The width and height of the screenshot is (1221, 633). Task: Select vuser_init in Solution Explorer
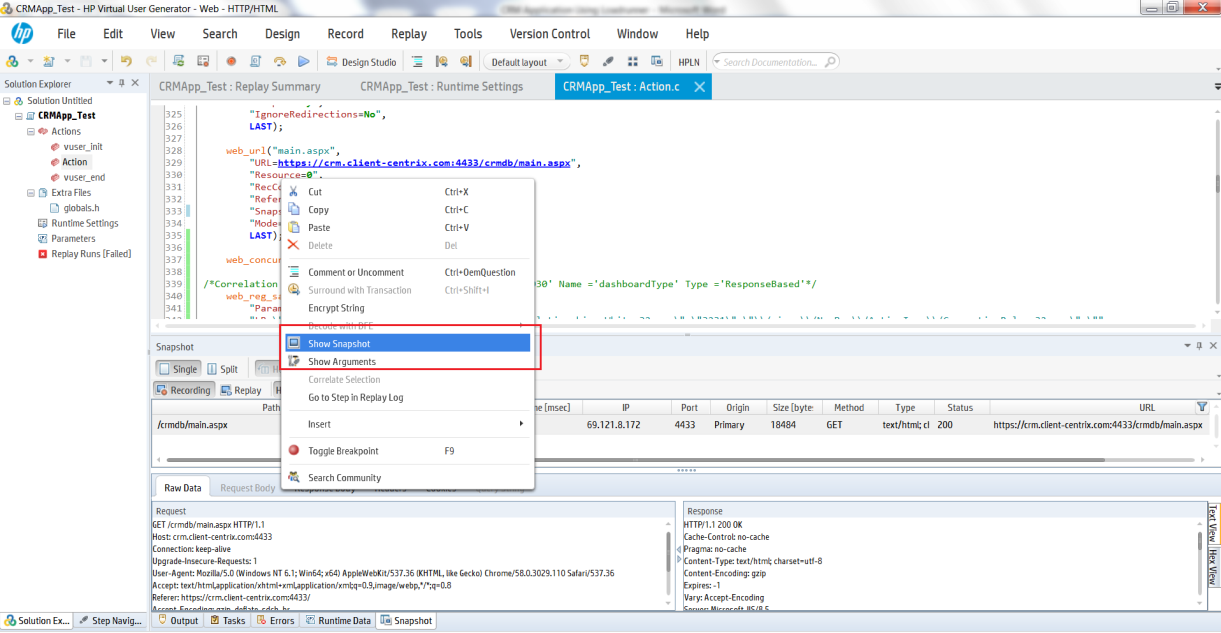tap(83, 147)
